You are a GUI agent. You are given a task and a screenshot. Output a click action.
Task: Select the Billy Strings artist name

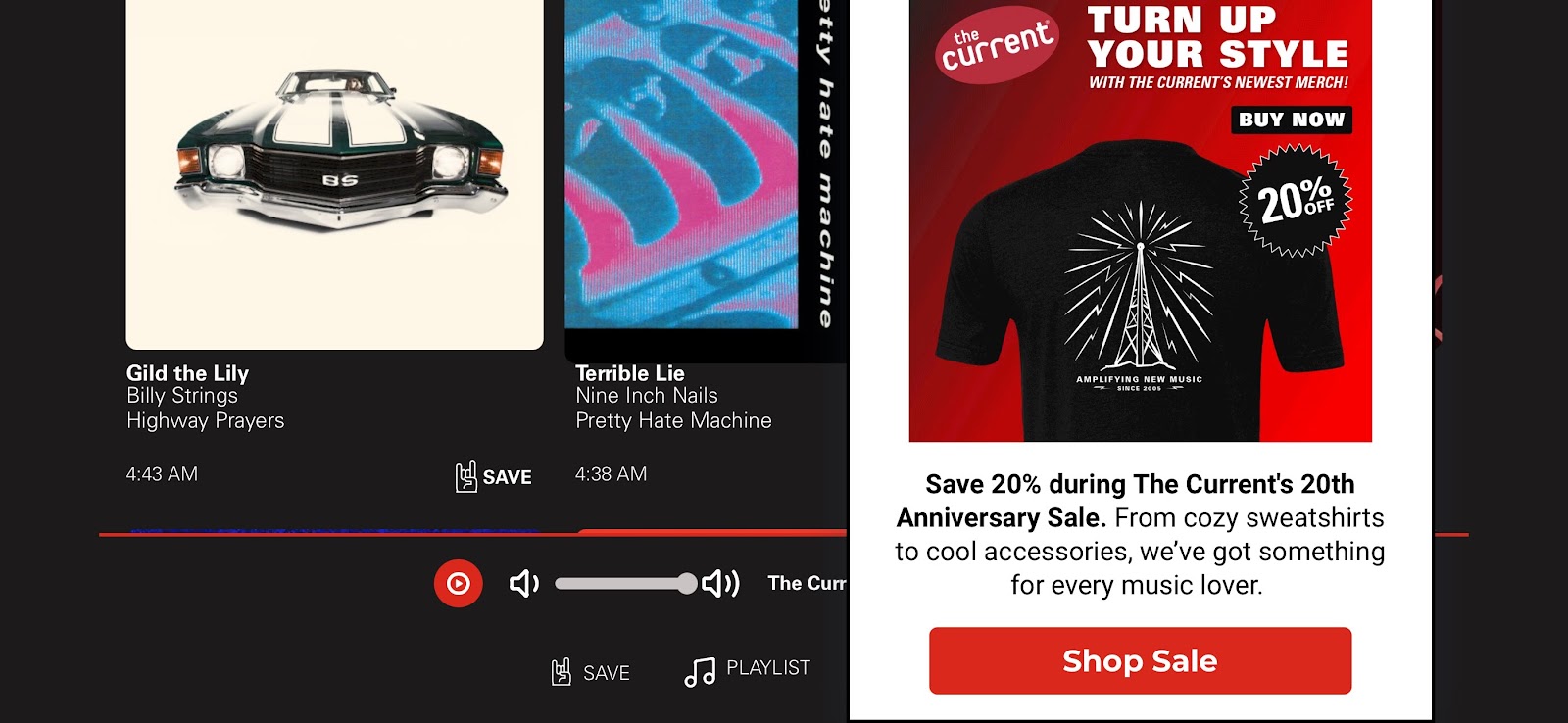pos(182,396)
